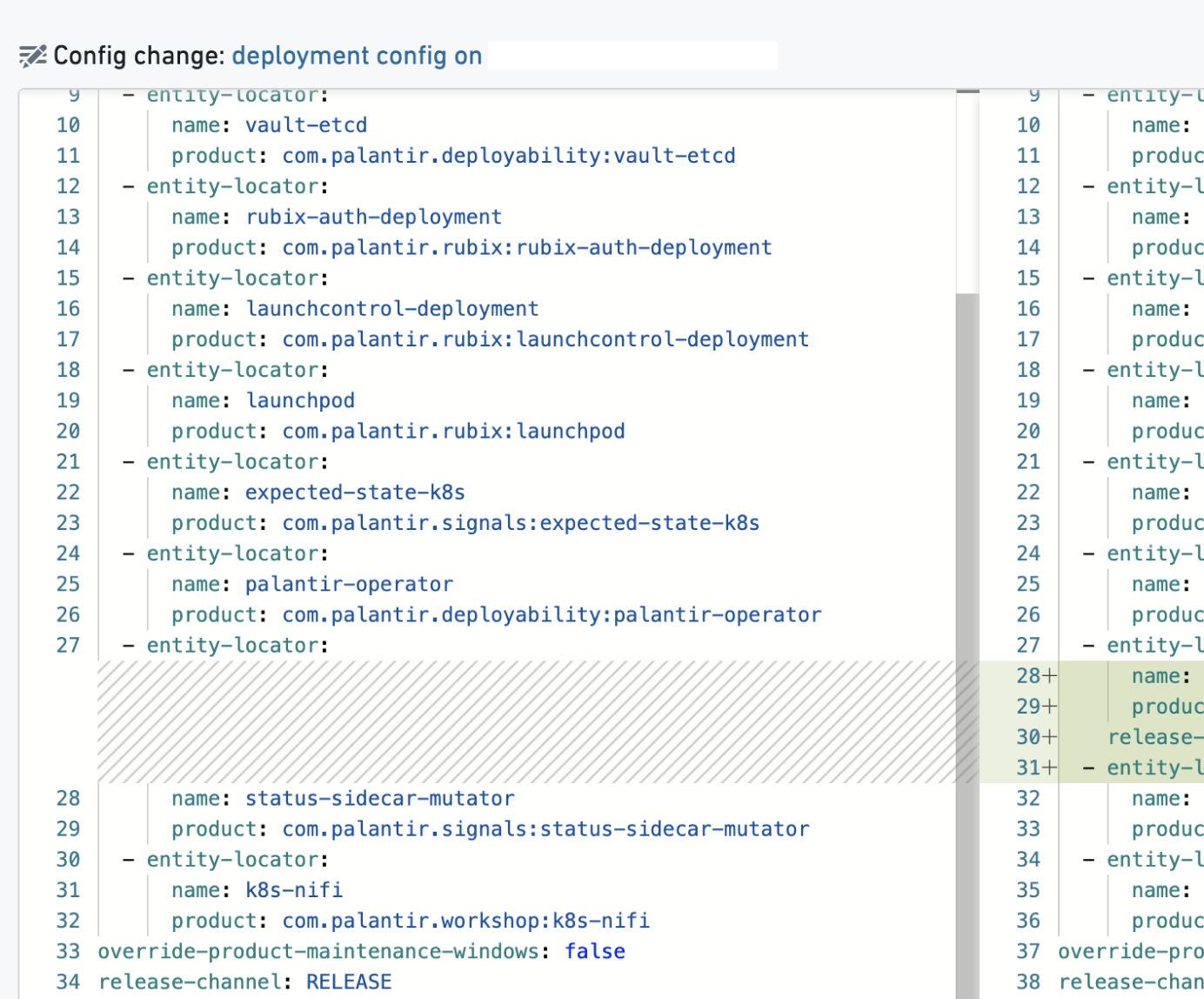Click product "com.palantir.workshop:k8s-nifi"
The height and width of the screenshot is (999, 1204).
pos(465,921)
